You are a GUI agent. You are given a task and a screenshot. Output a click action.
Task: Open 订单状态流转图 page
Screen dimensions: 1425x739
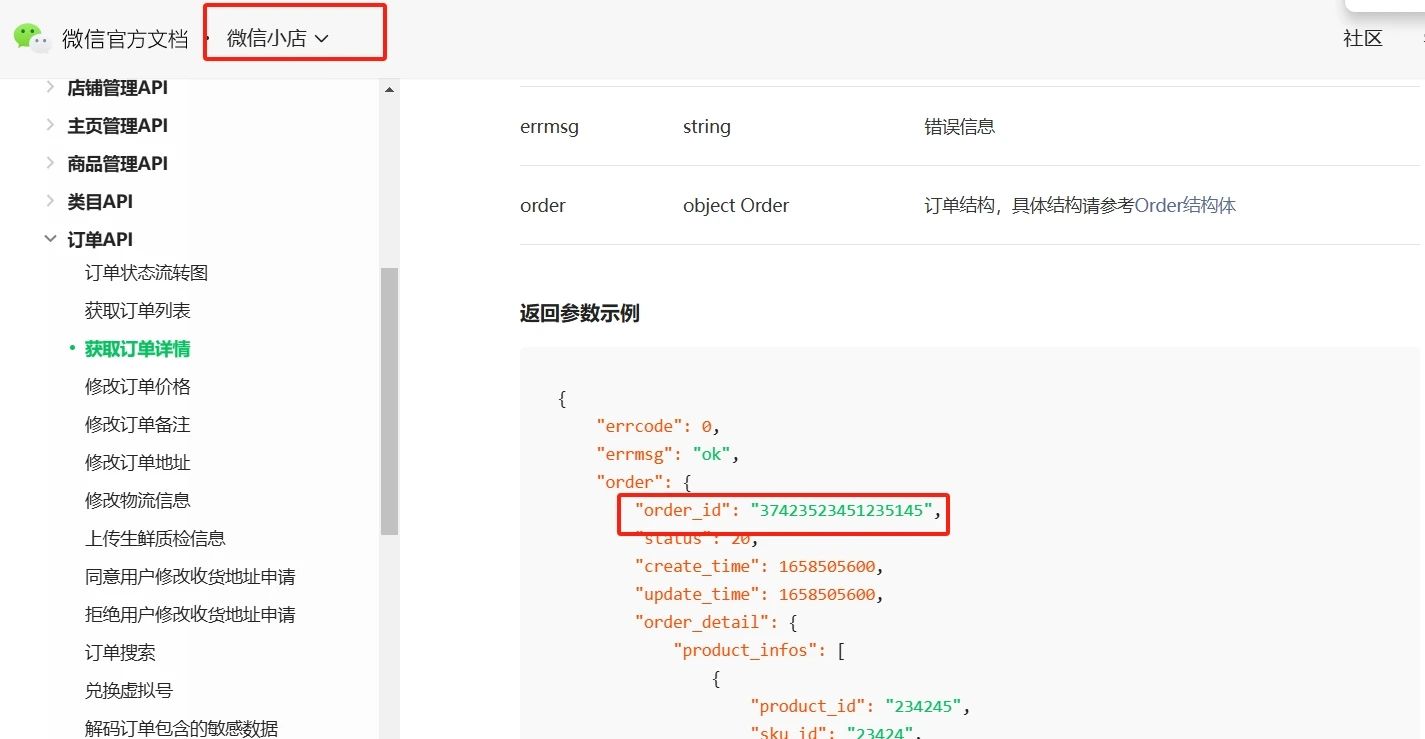146,273
